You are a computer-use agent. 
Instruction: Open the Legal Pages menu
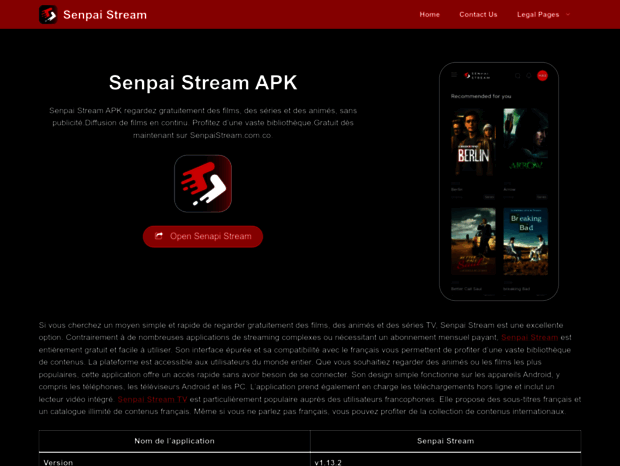(538, 15)
